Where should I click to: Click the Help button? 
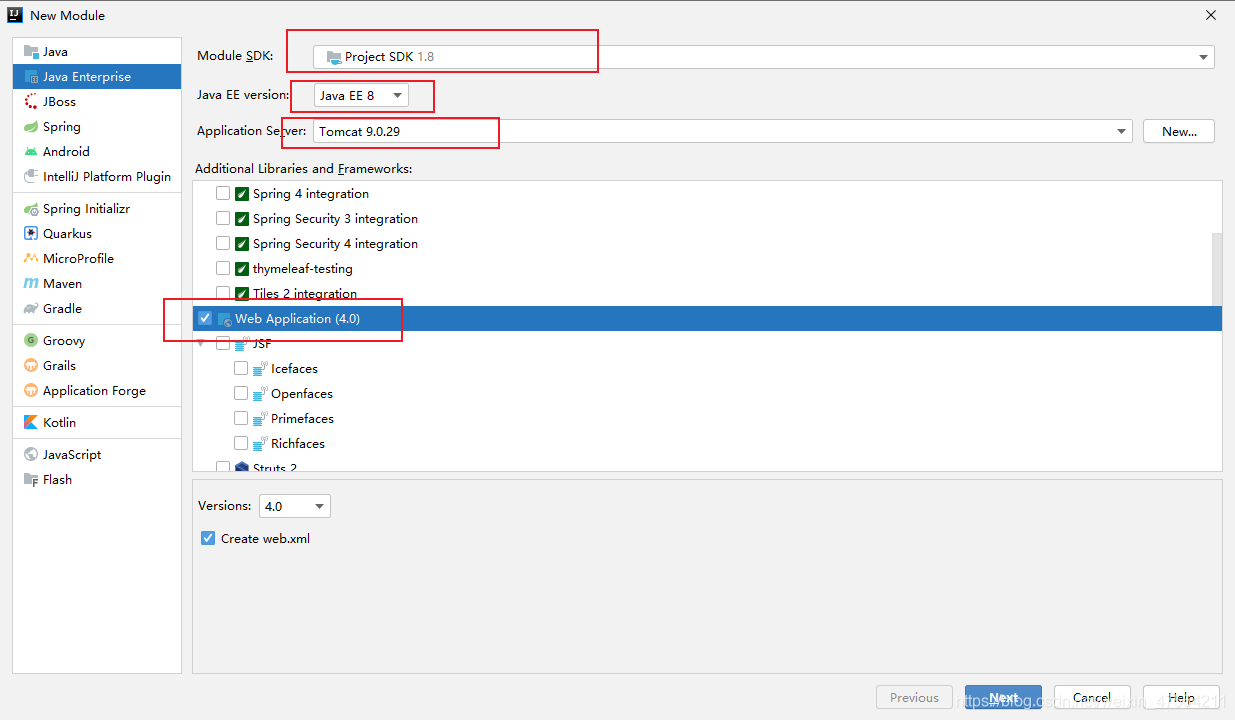click(x=1181, y=697)
